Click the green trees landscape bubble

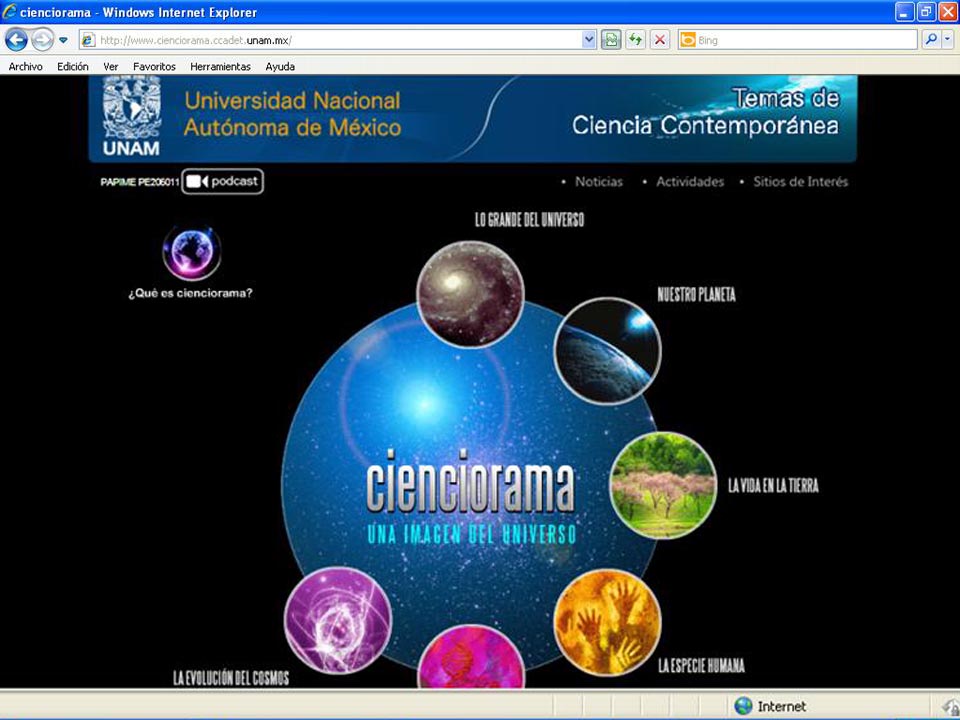point(663,486)
